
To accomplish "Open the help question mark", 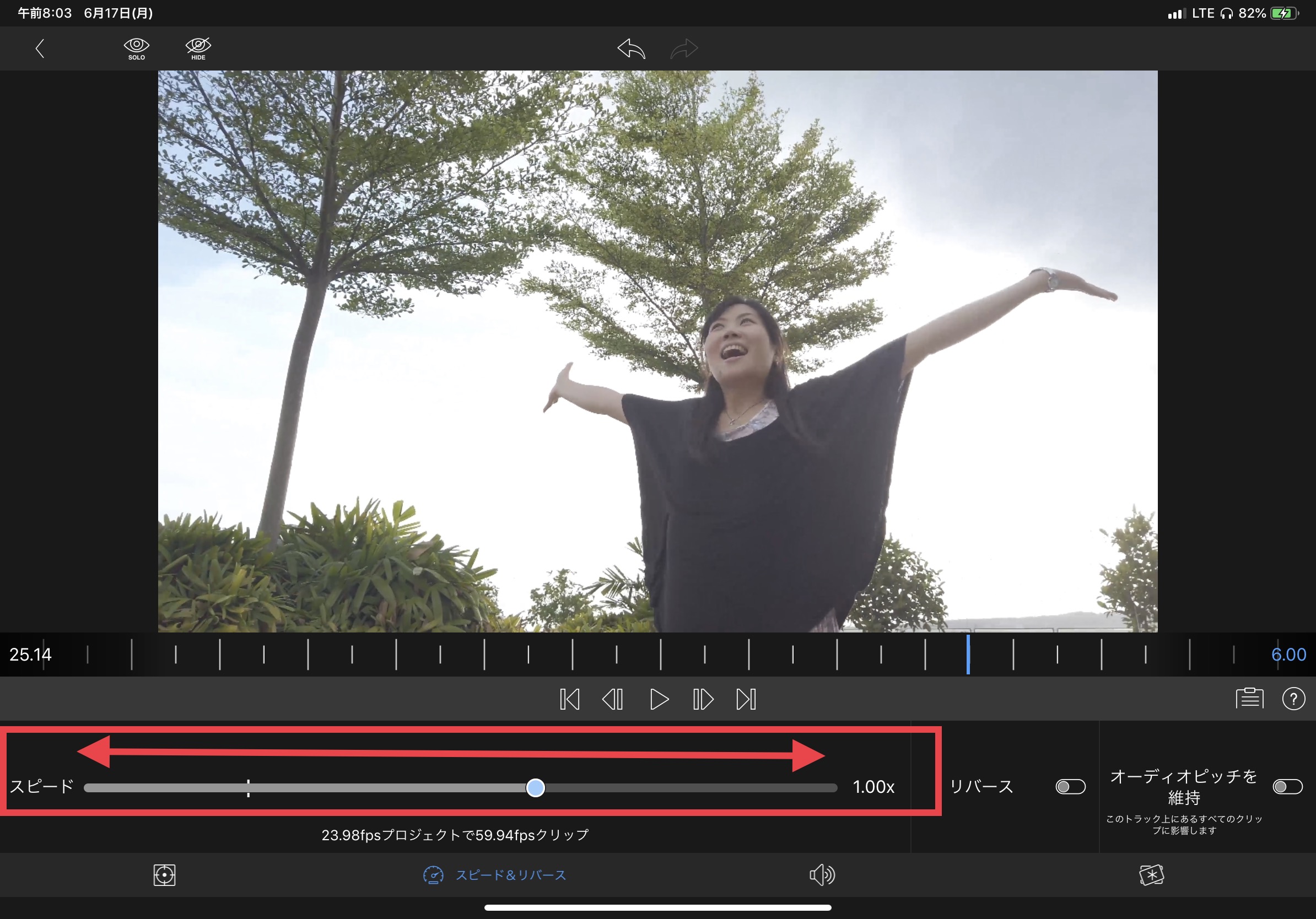I will pos(1293,699).
